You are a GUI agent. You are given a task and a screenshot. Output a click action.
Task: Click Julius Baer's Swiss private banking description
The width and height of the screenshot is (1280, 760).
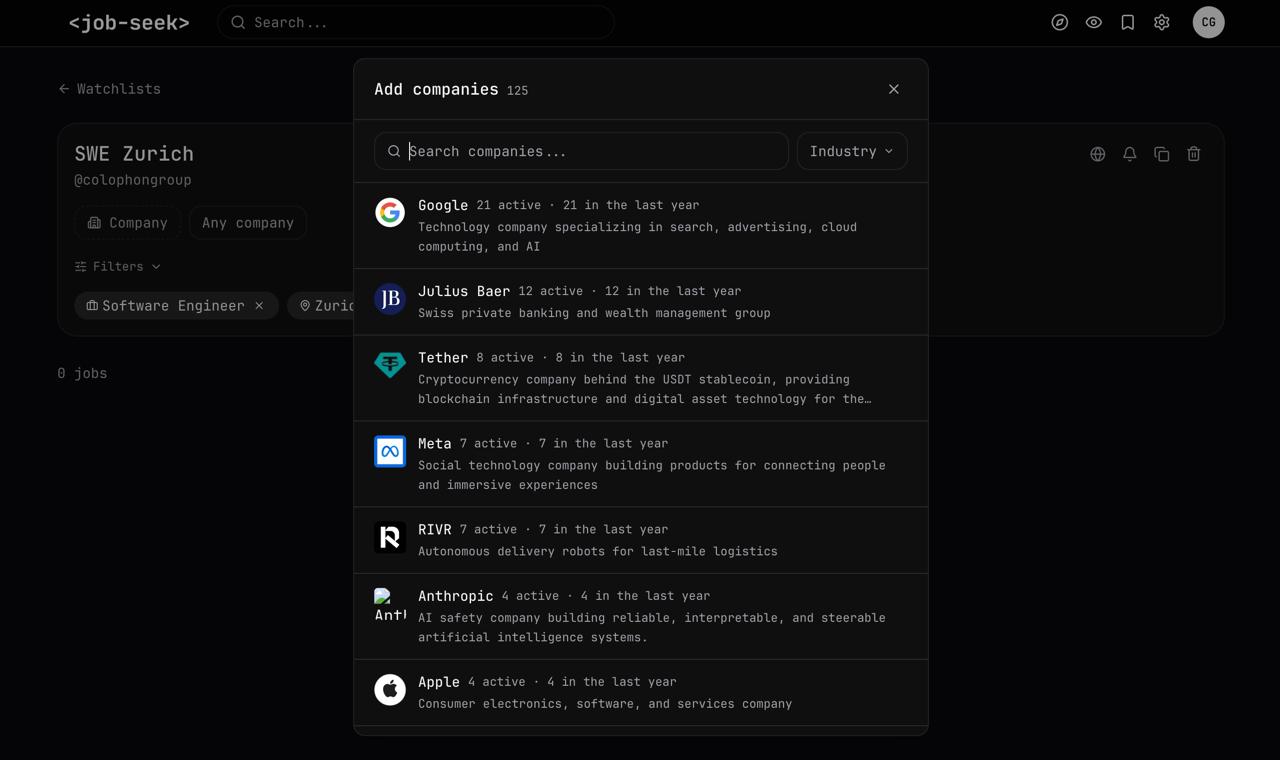coord(594,313)
